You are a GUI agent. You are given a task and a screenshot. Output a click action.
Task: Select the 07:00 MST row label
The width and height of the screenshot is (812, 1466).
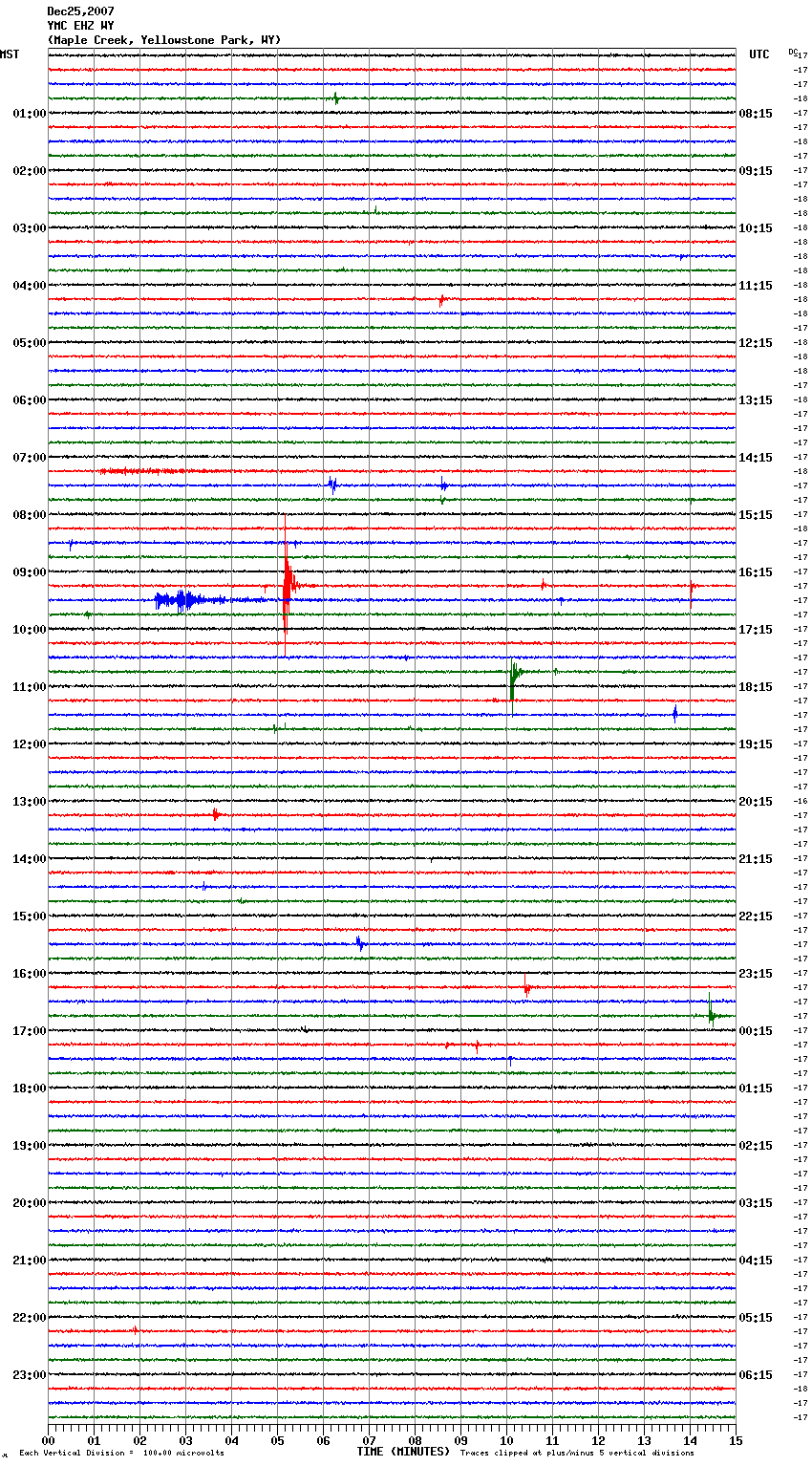(30, 458)
